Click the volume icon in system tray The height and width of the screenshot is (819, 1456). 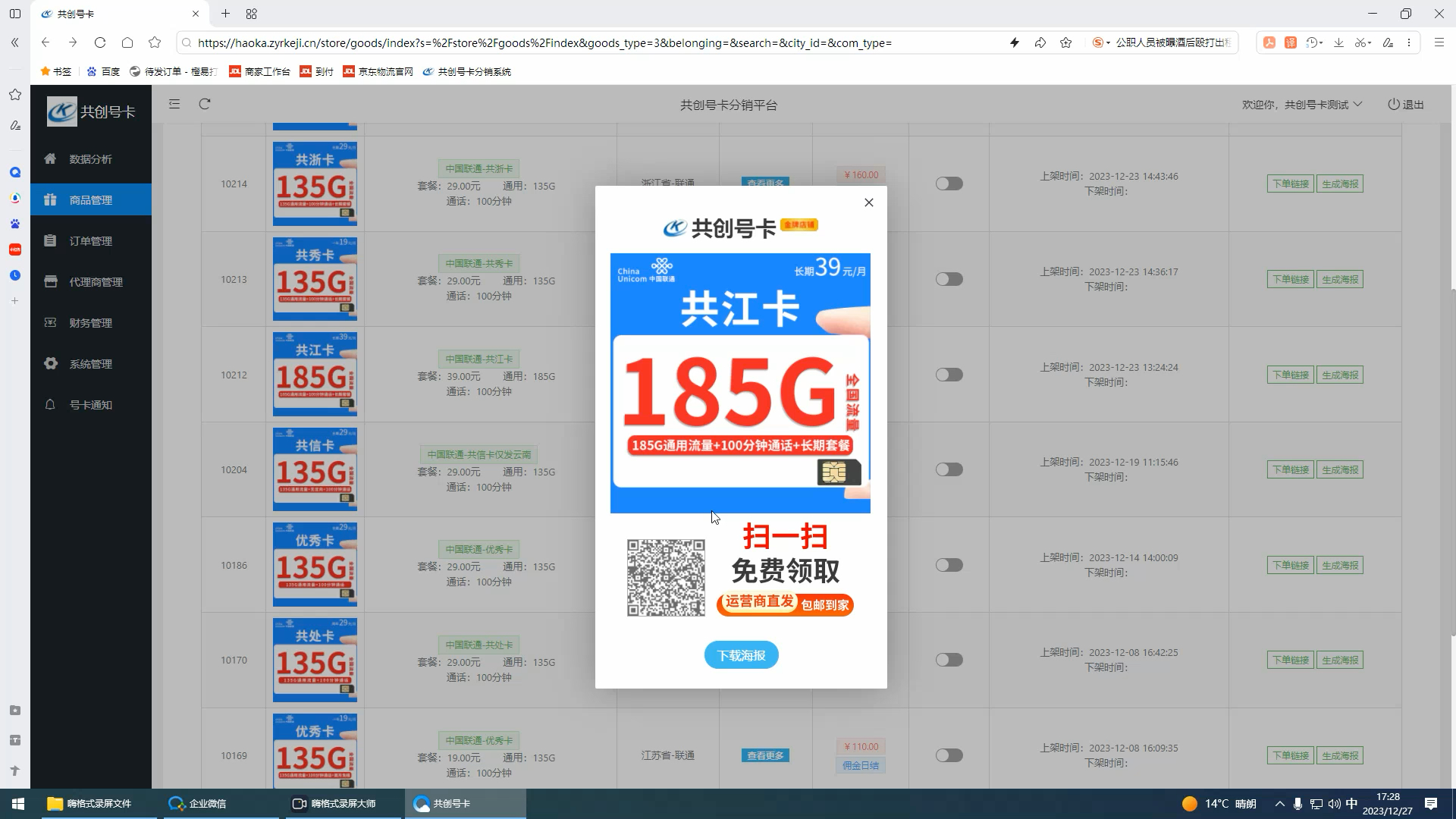pyautogui.click(x=1335, y=804)
